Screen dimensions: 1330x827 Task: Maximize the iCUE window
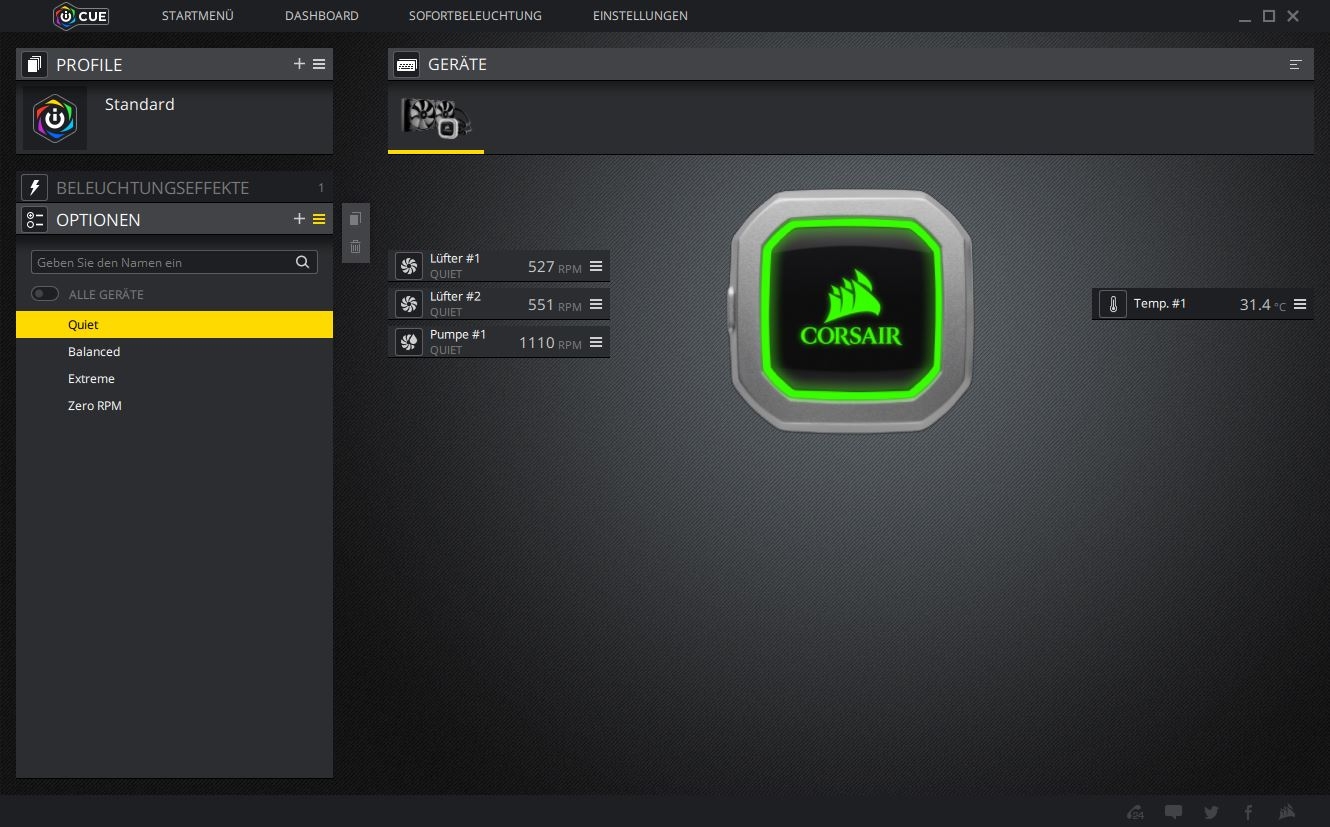(1269, 16)
